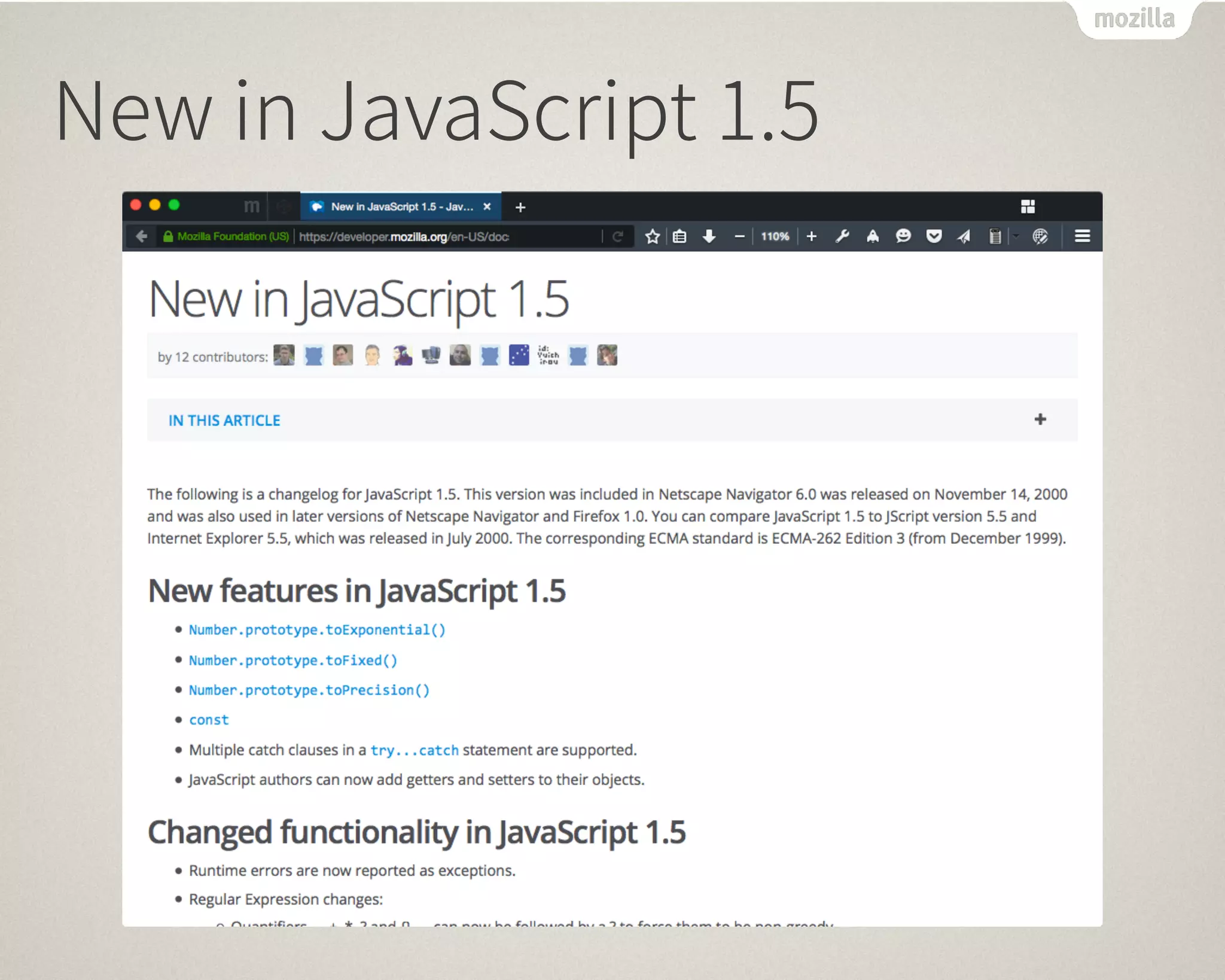Click the green macOS fullscreen window button
The height and width of the screenshot is (980, 1225).
coord(174,205)
